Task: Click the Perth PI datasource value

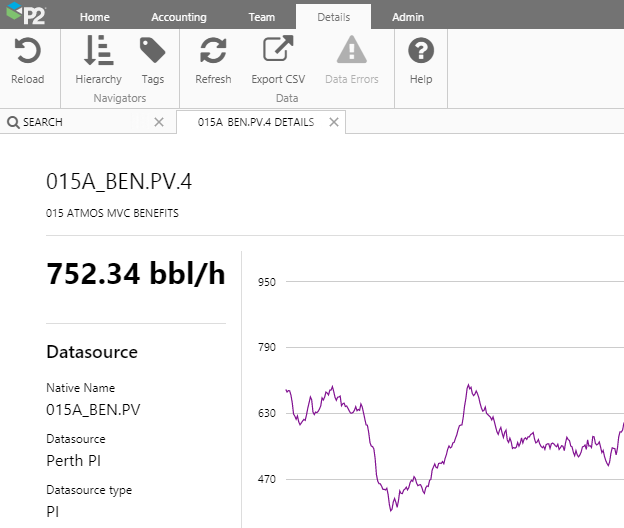Action: pos(73,461)
